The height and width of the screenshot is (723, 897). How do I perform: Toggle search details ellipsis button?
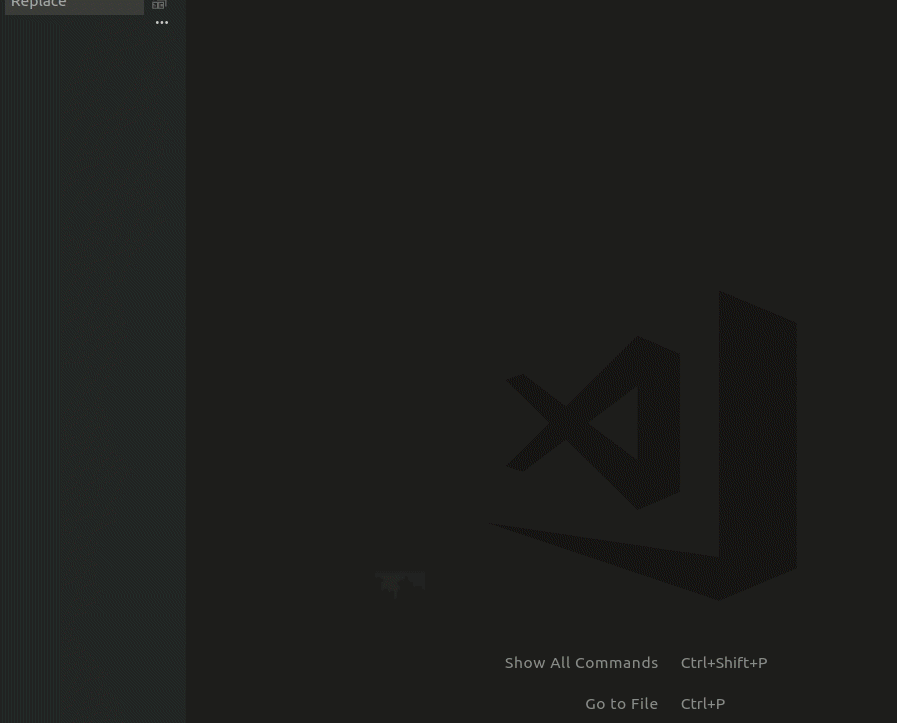tap(162, 23)
